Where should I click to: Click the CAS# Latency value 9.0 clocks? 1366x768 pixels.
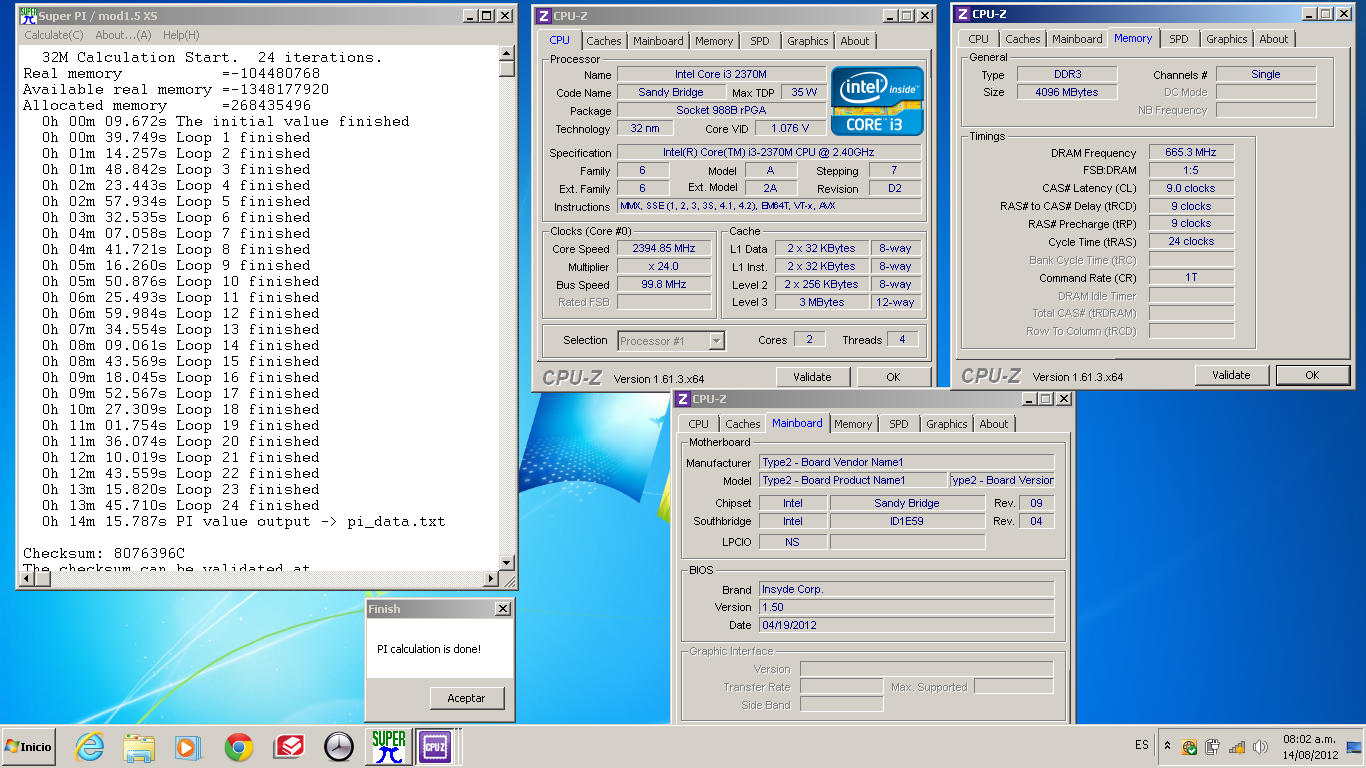[1191, 188]
